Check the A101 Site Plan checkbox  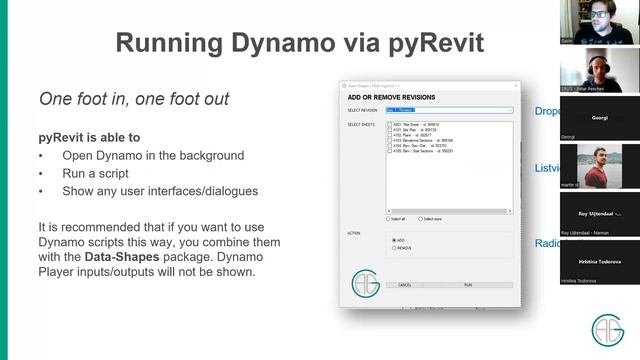click(390, 130)
